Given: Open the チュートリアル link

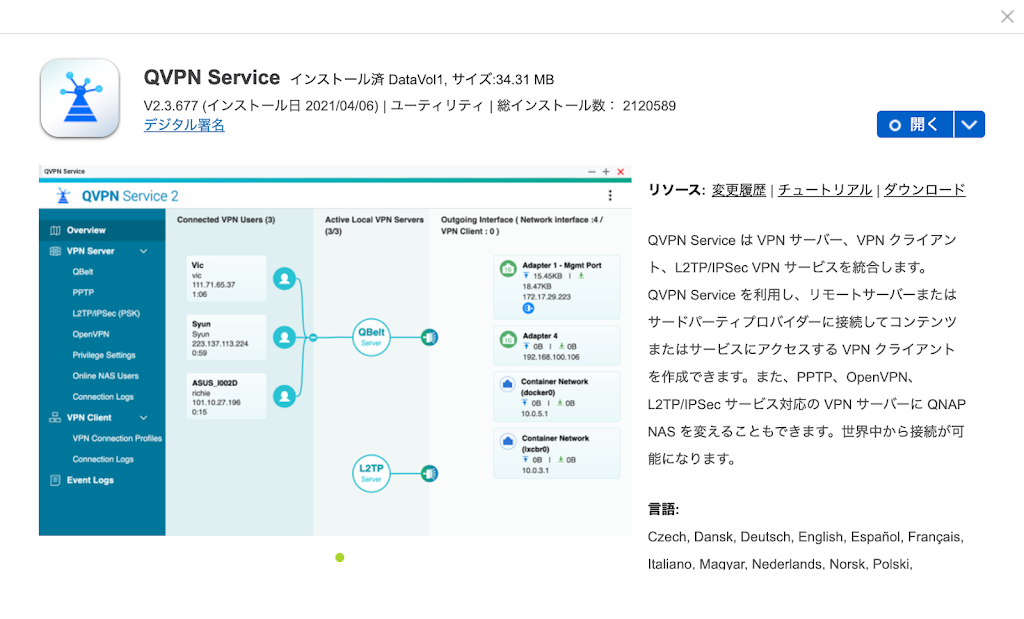Looking at the screenshot, I should tap(825, 190).
